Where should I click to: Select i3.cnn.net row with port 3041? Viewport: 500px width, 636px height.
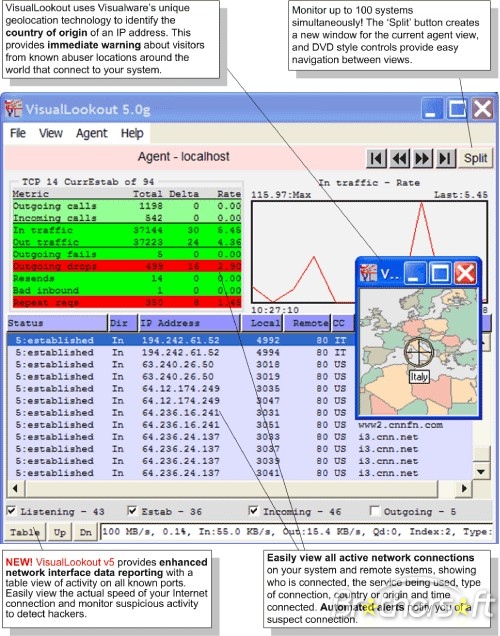(x=239, y=473)
